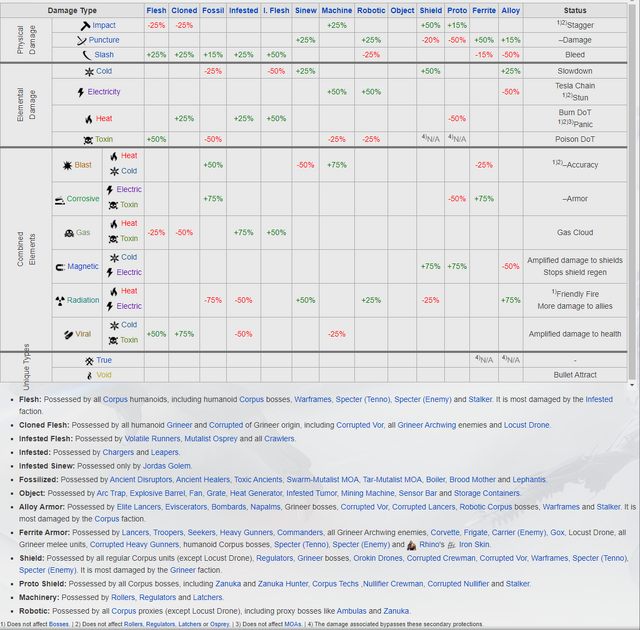Image resolution: width=640 pixels, height=630 pixels.
Task: Open the Sinew column header link
Action: point(306,11)
